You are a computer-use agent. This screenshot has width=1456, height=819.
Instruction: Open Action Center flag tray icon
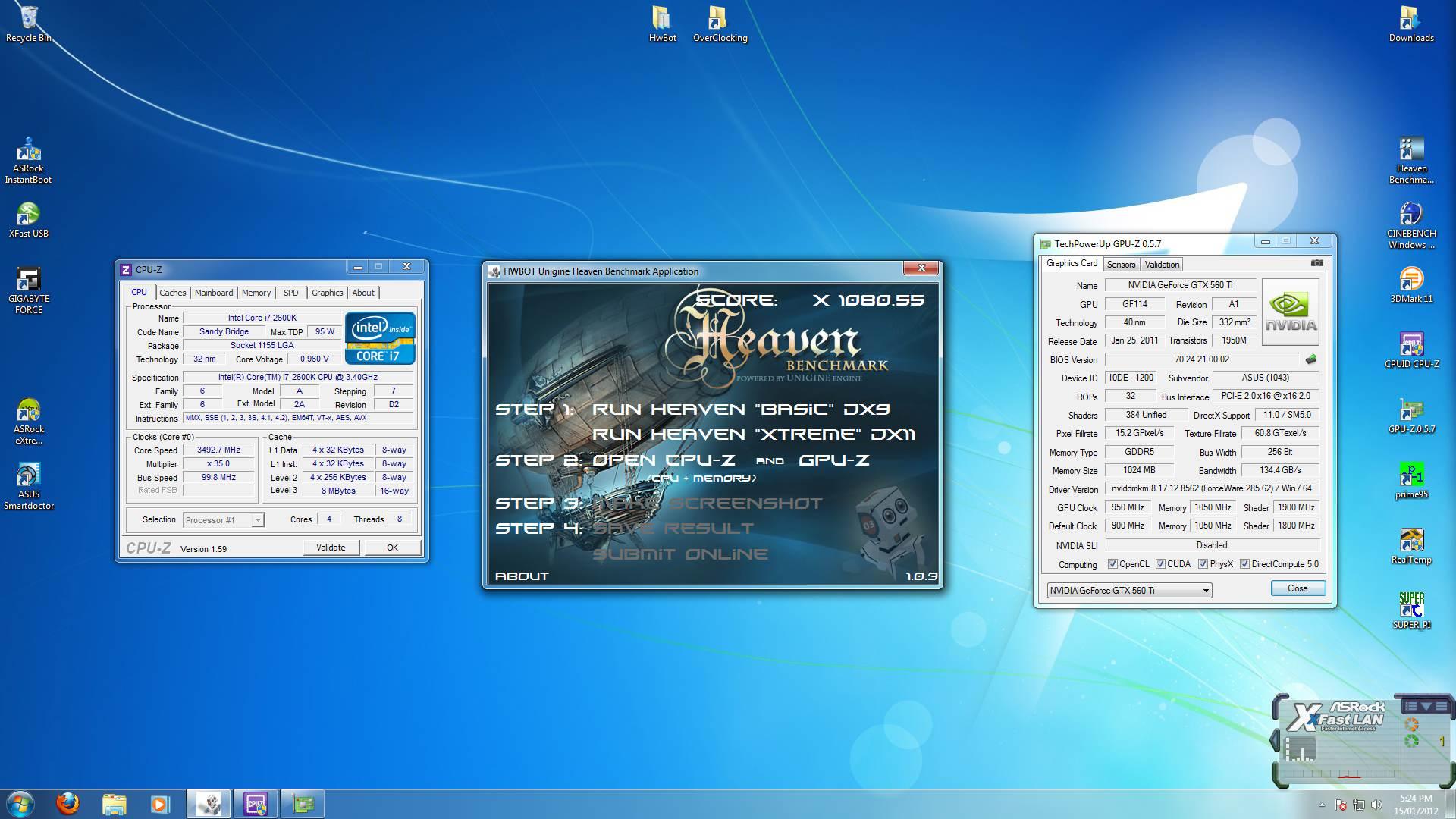1340,805
